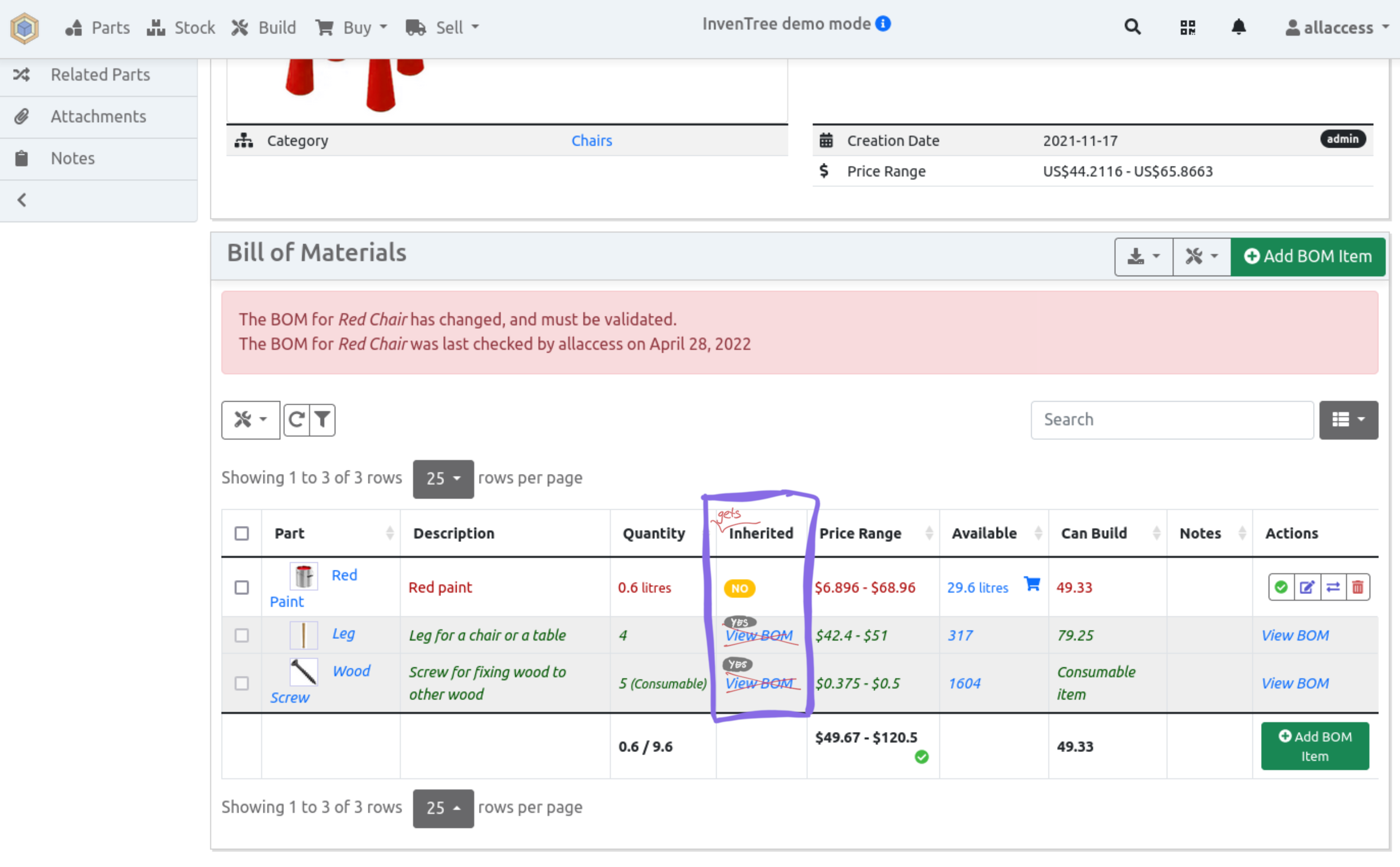This screenshot has width=1400, height=867.
Task: Open Related Parts in sidebar
Action: point(99,75)
